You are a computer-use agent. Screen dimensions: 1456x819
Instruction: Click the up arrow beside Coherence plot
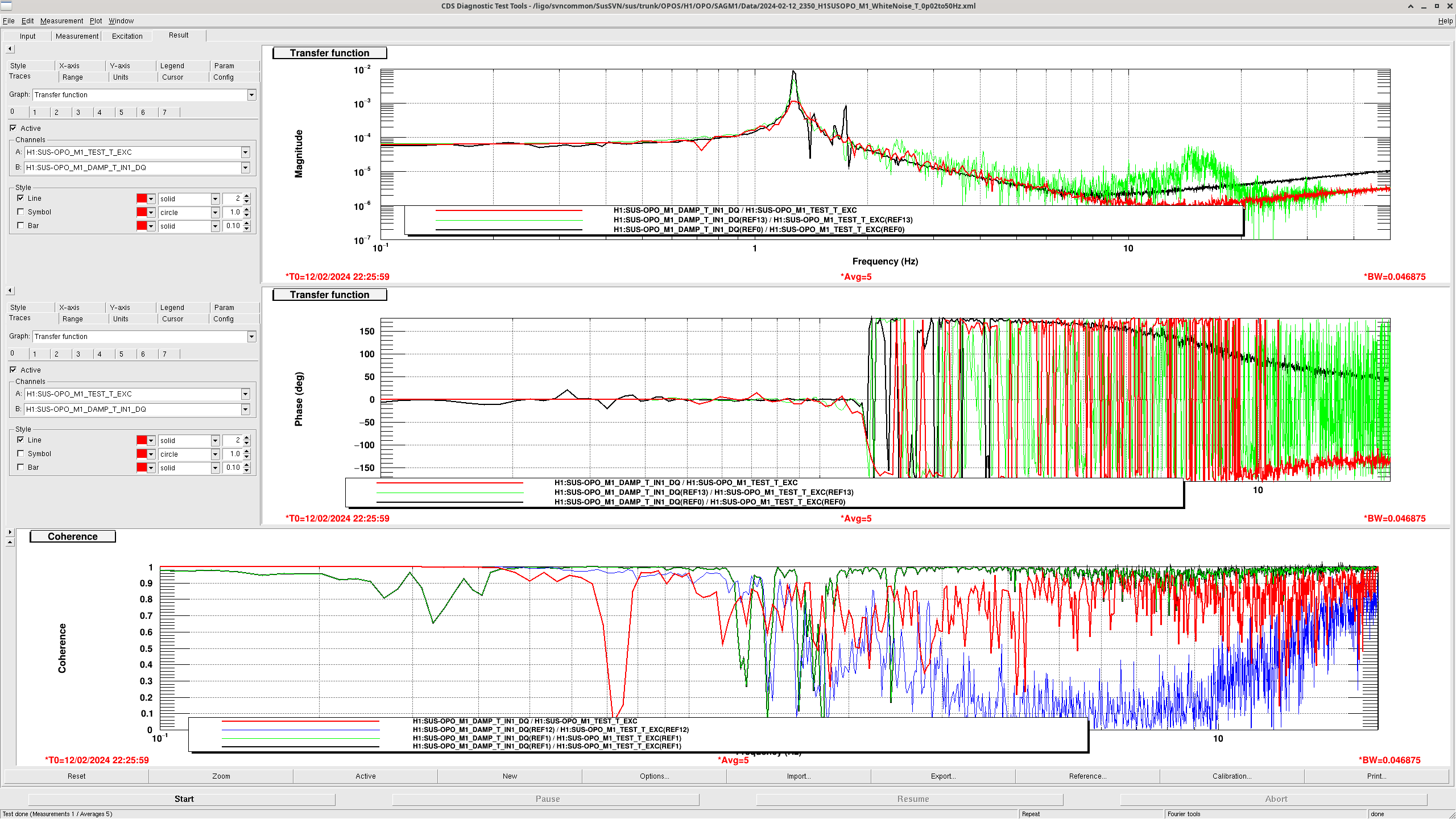tap(10, 543)
